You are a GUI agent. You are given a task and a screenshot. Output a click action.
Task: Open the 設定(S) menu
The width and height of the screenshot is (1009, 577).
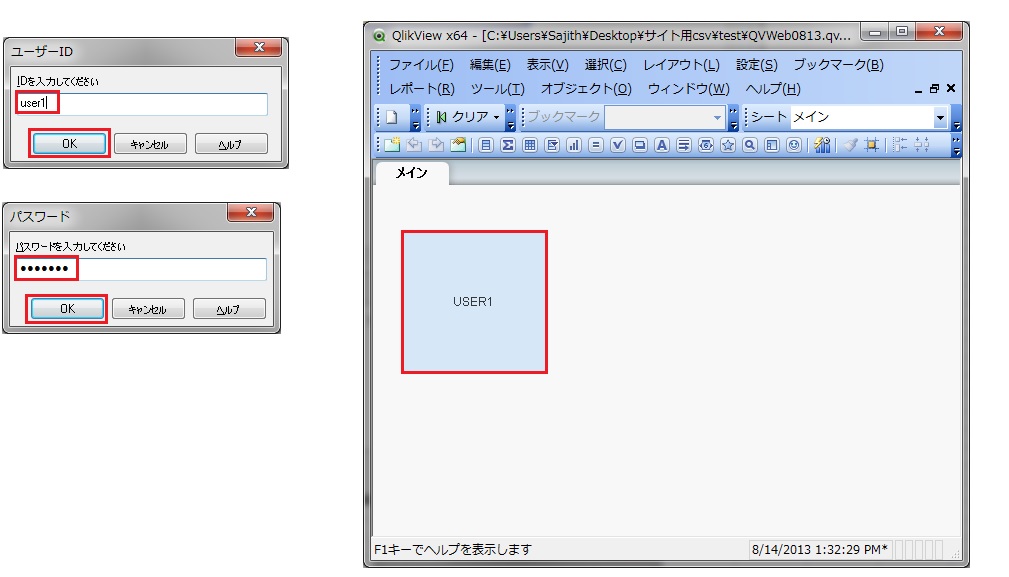click(x=757, y=65)
